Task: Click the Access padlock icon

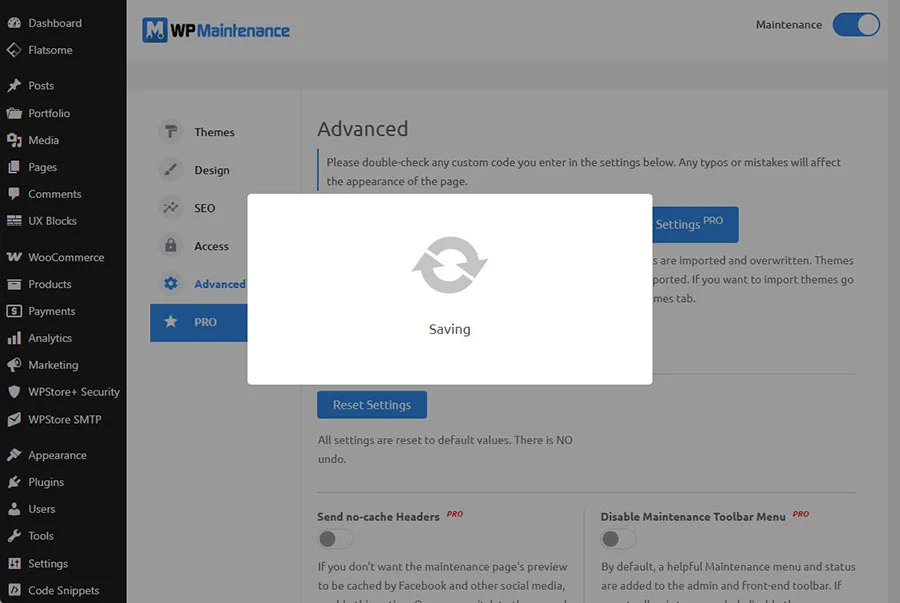Action: pyautogui.click(x=170, y=246)
